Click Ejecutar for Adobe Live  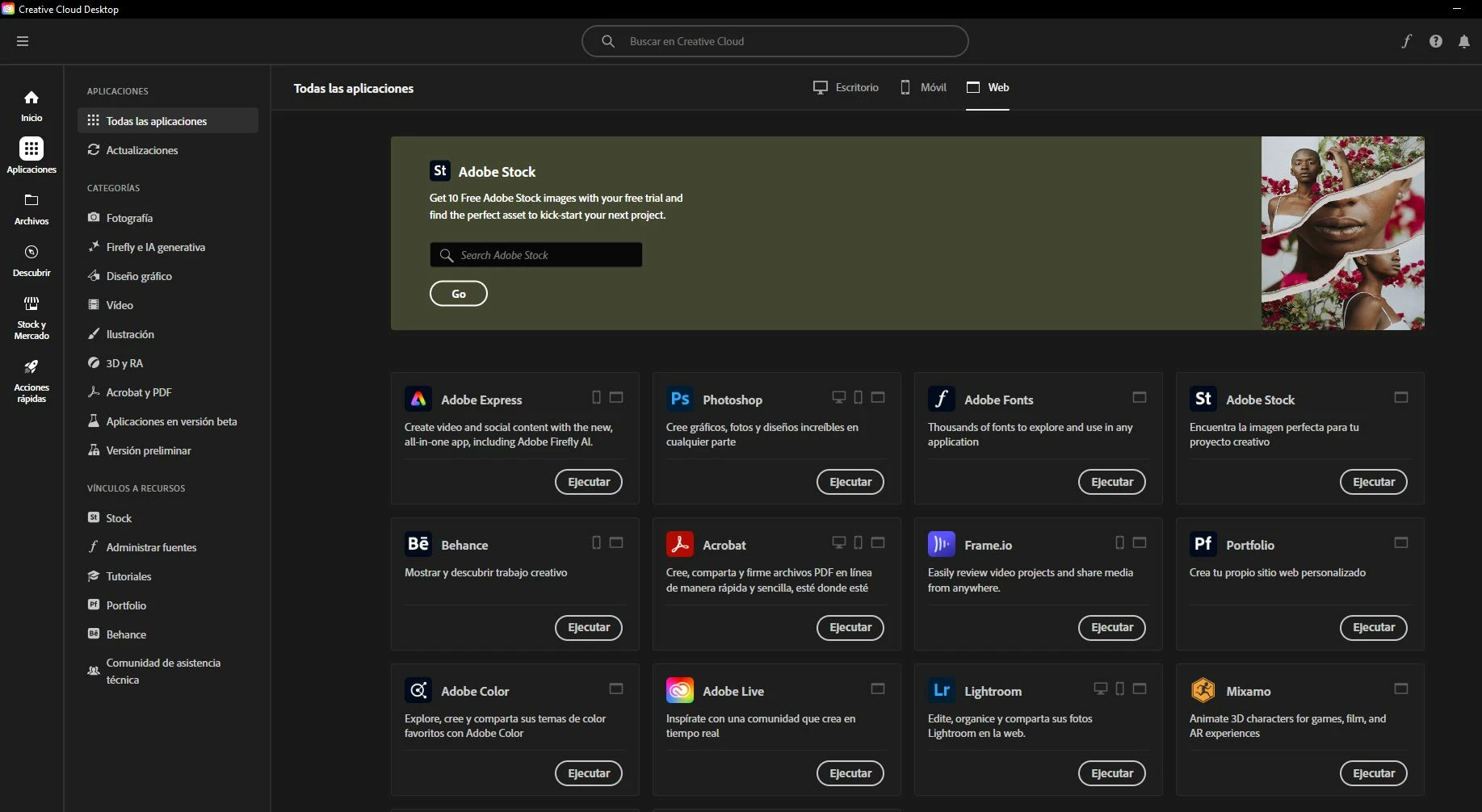tap(850, 773)
